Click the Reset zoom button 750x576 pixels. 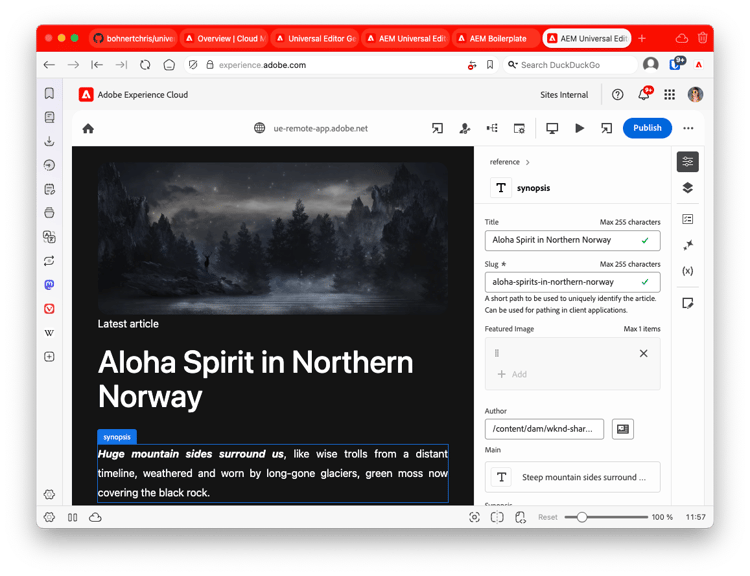(548, 517)
